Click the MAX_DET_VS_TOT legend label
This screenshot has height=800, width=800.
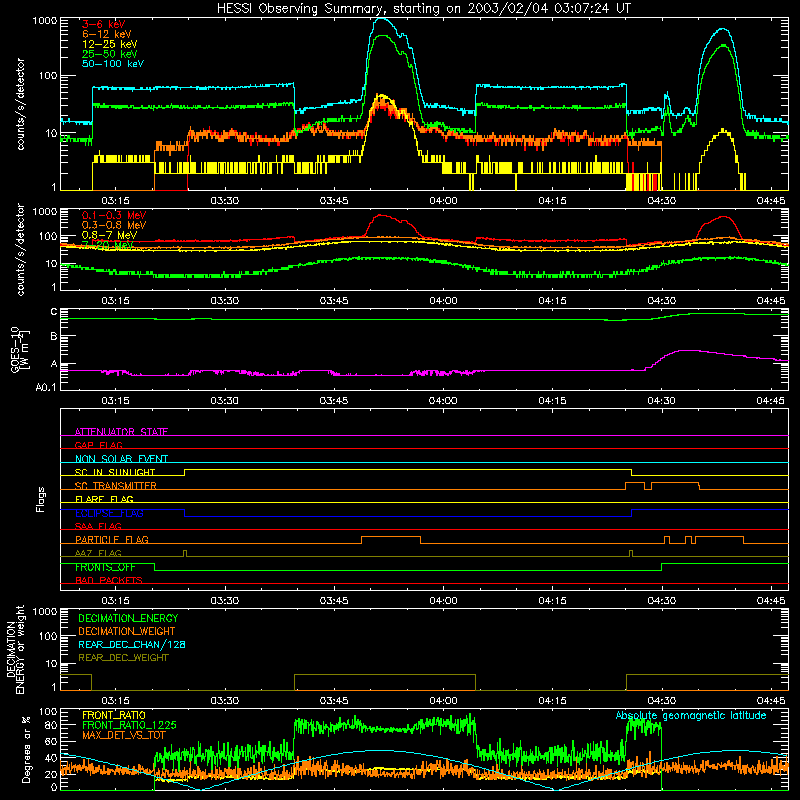[123, 735]
